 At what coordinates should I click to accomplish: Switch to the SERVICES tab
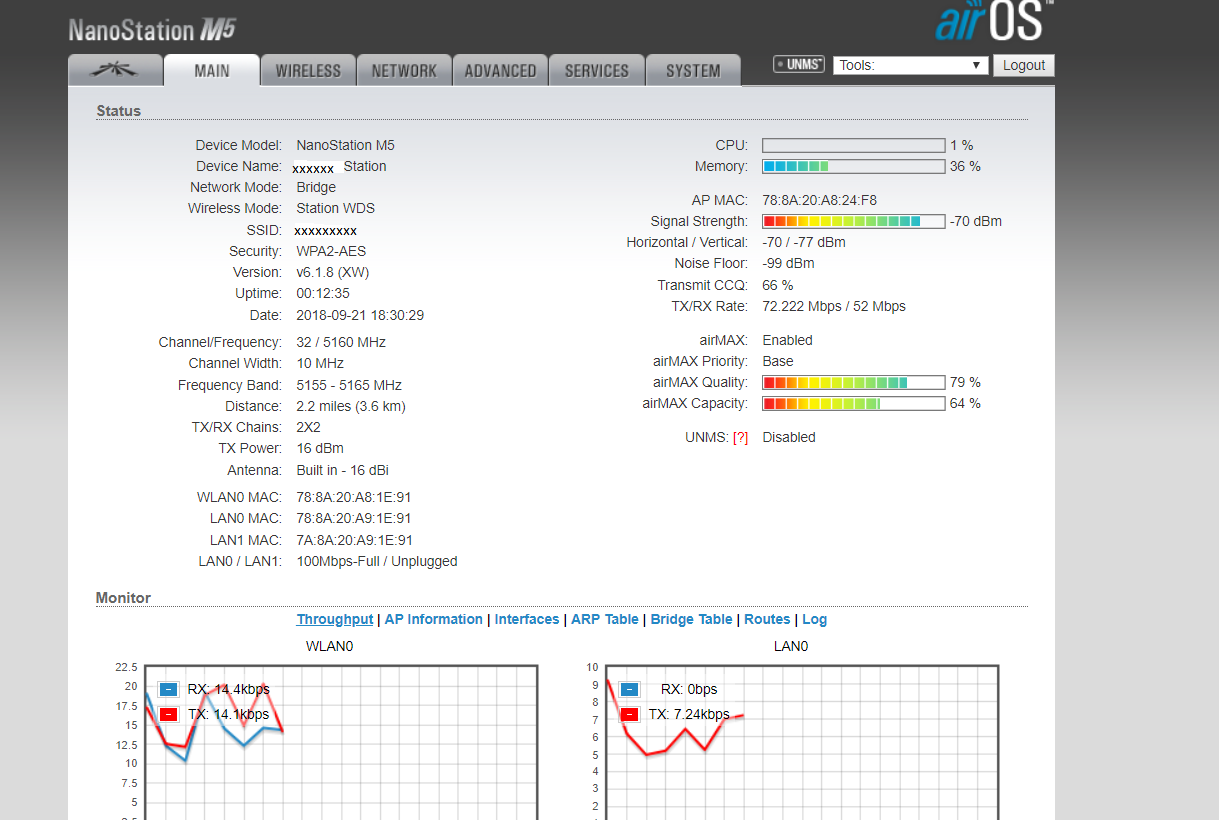[x=596, y=70]
